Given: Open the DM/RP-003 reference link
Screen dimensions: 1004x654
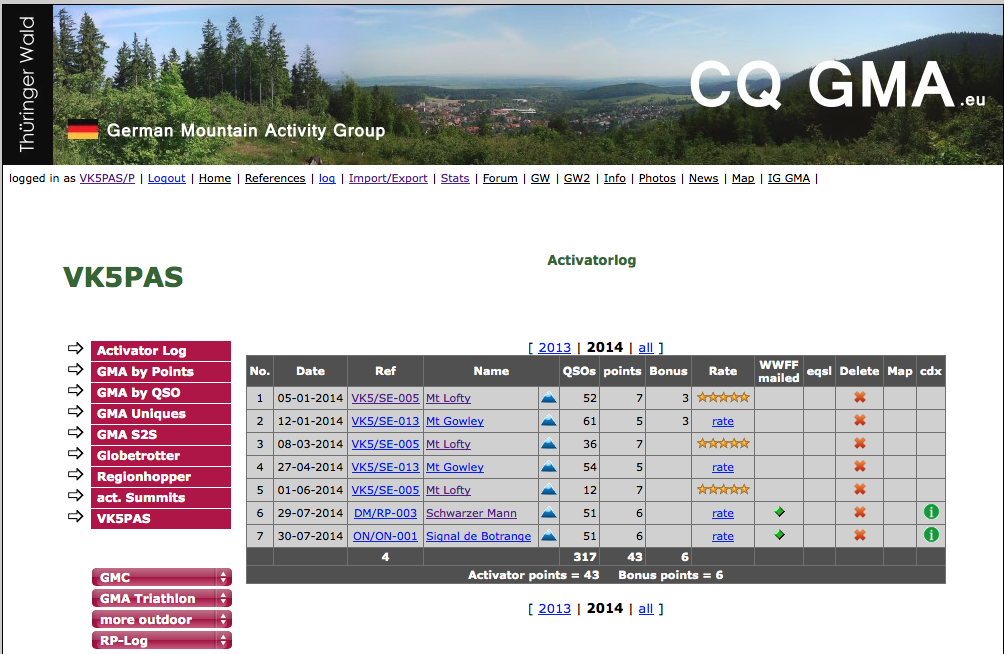Looking at the screenshot, I should point(385,513).
